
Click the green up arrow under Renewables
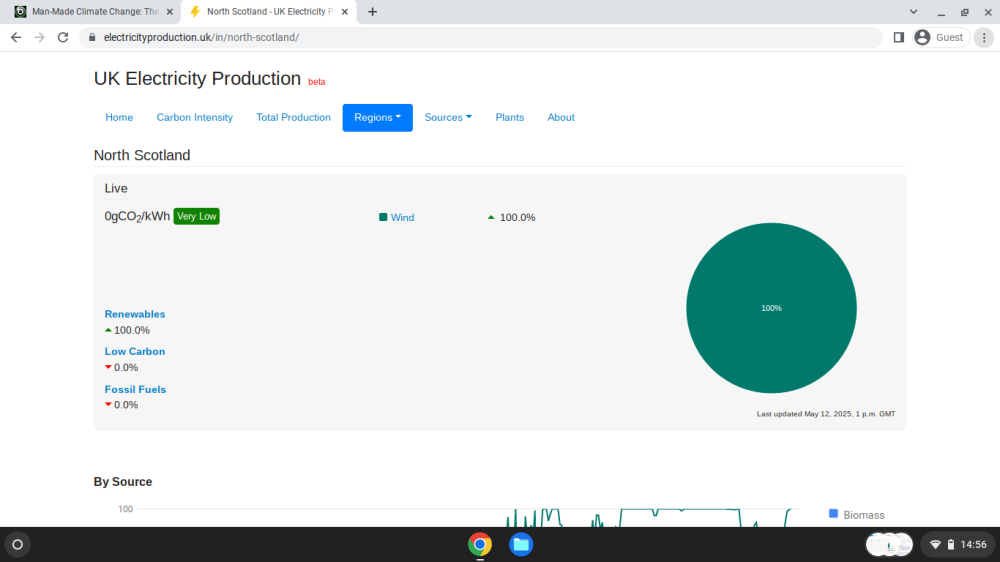click(x=108, y=330)
